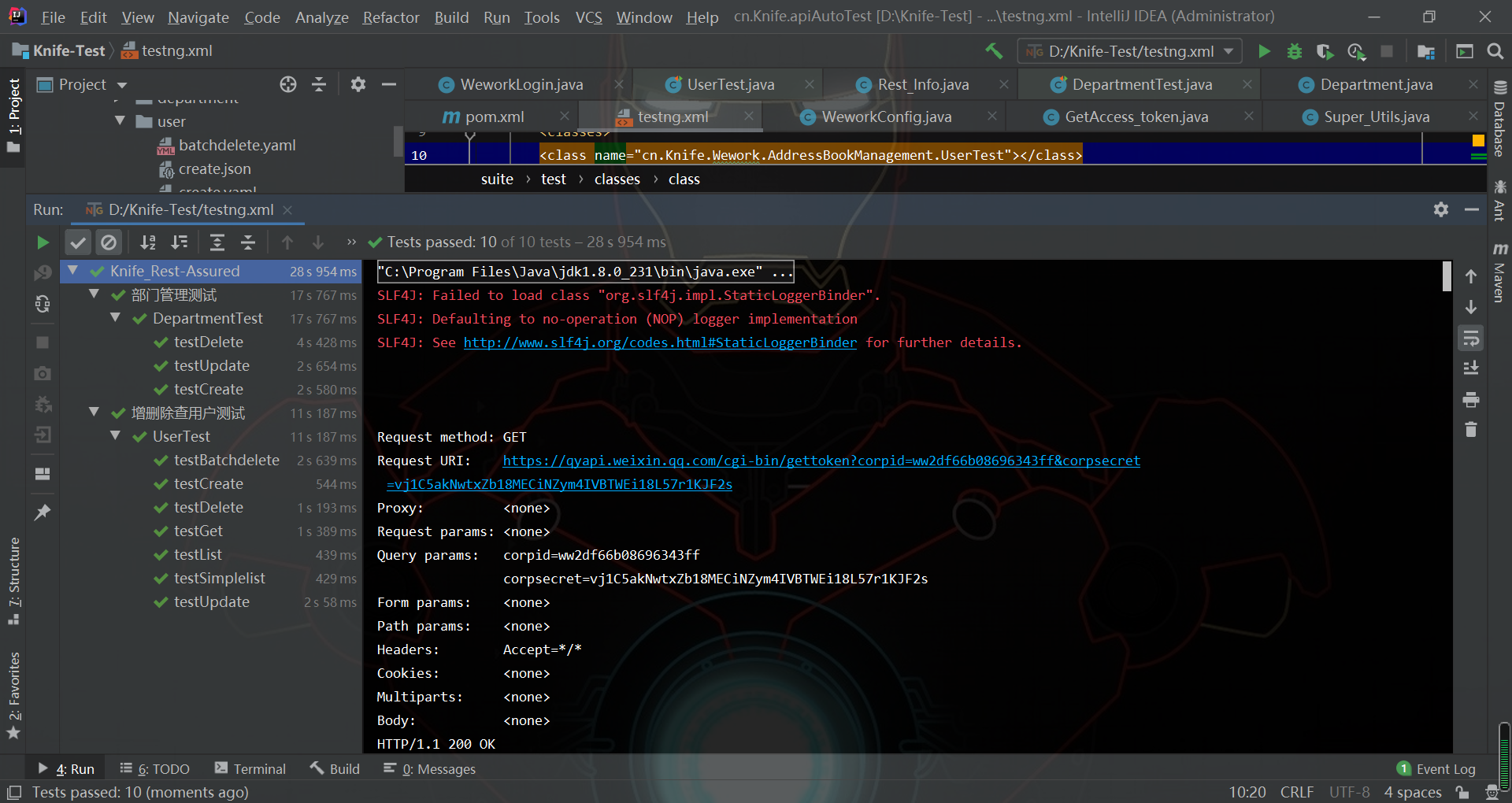
Task: Click the print icon beside console
Action: [1470, 400]
